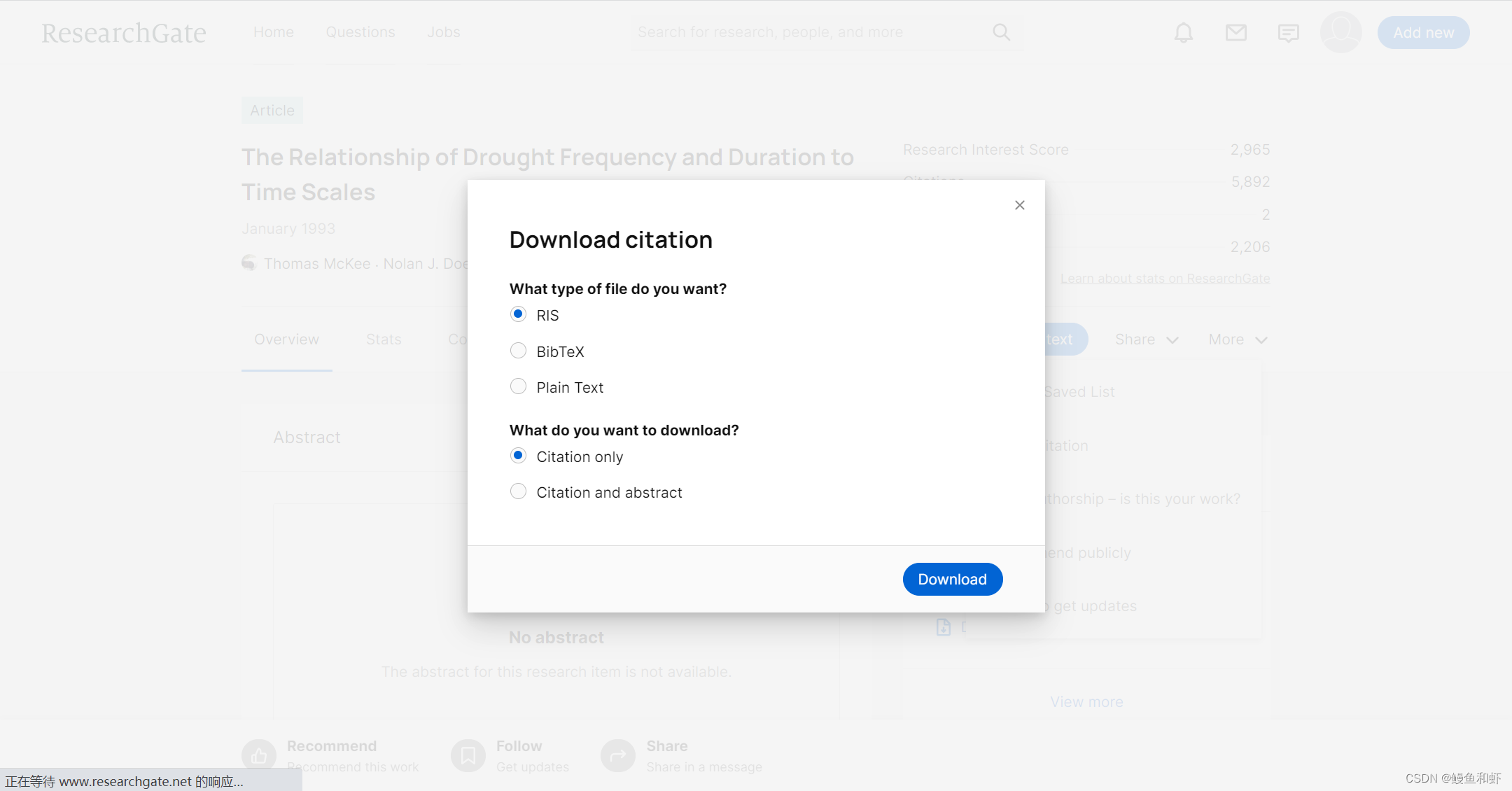The height and width of the screenshot is (791, 1512).
Task: Open the notifications bell icon
Action: [1183, 32]
